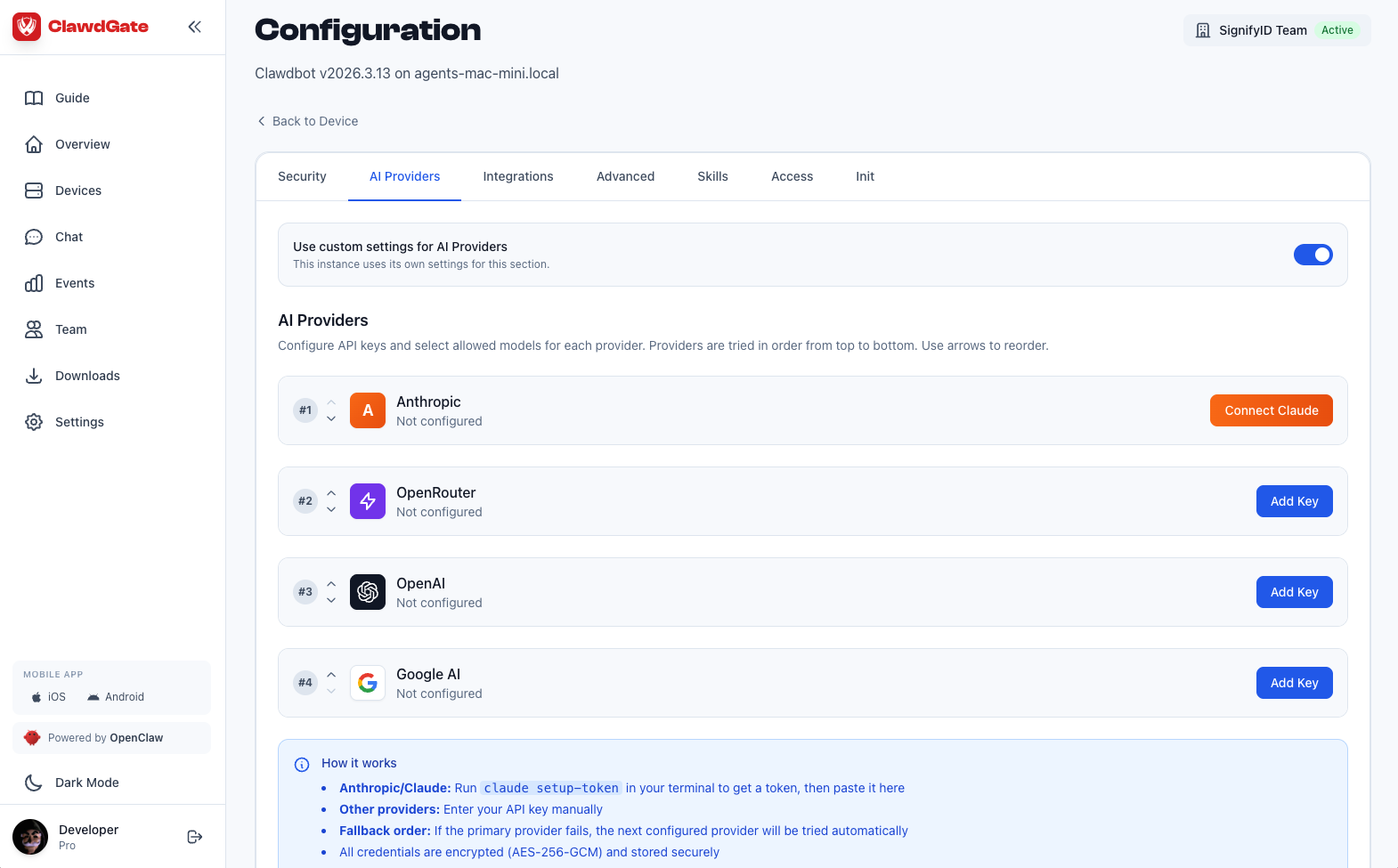Screen dimensions: 1398x868
Task: Click the Downloads arrow icon
Action: [x=34, y=376]
